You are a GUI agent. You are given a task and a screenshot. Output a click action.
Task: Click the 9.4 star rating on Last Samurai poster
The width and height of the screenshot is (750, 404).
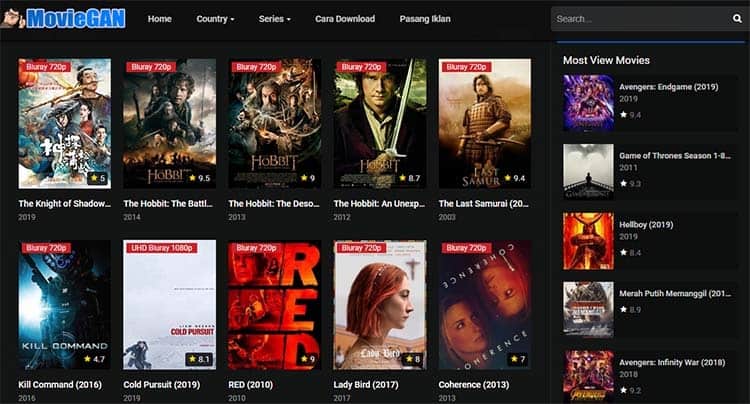(x=515, y=178)
